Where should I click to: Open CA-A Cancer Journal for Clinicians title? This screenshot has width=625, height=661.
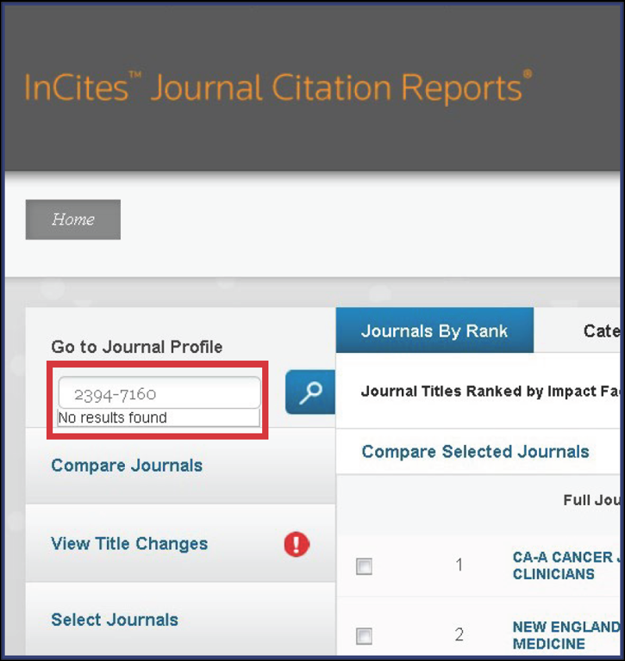click(x=566, y=565)
